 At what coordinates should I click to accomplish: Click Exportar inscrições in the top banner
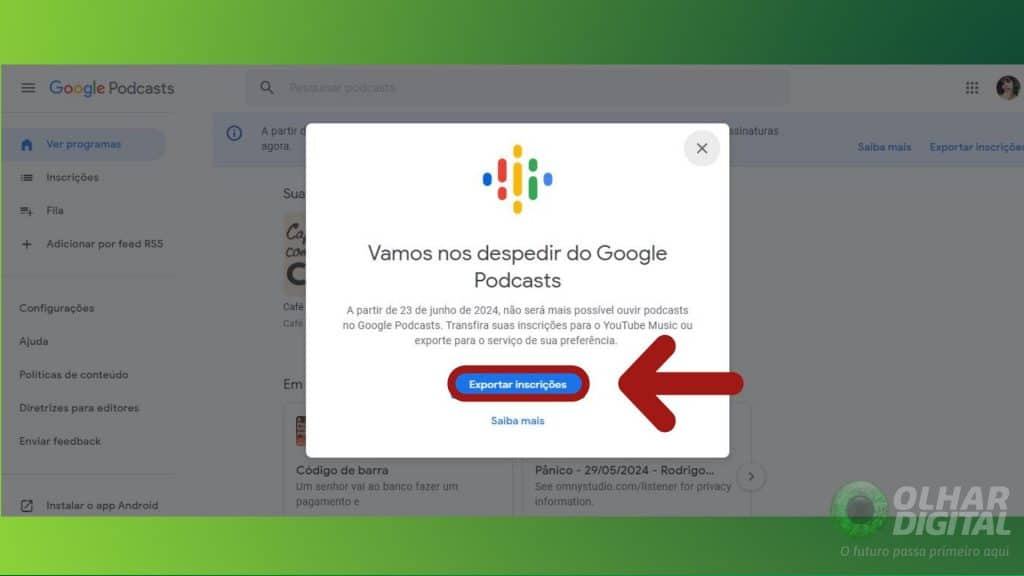[x=976, y=147]
